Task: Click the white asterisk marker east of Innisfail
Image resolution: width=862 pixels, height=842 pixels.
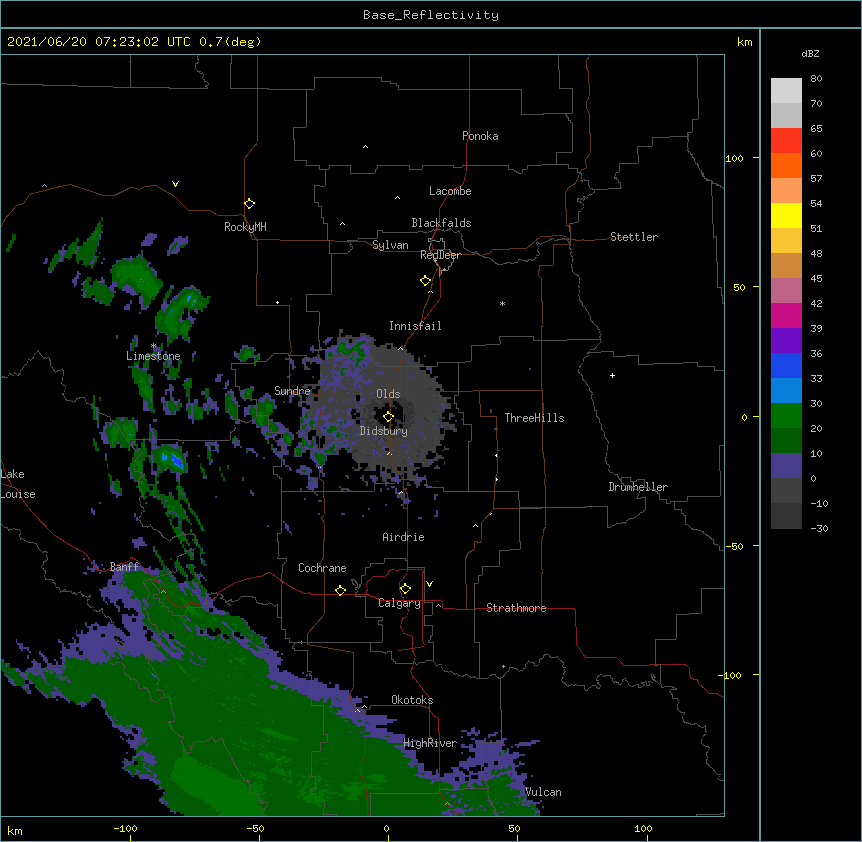Action: tap(502, 303)
